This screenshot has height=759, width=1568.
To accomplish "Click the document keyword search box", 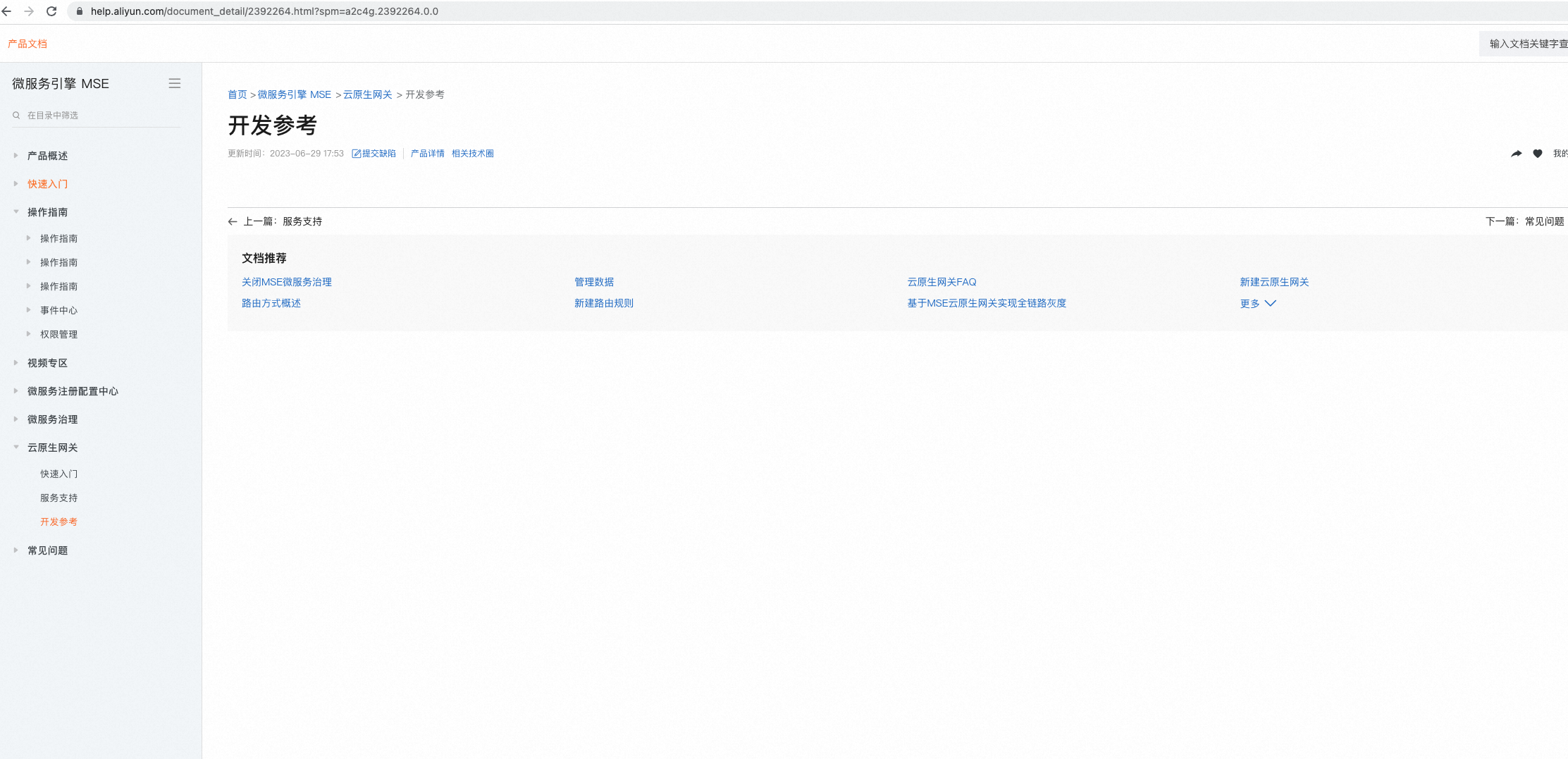I will (x=1524, y=44).
